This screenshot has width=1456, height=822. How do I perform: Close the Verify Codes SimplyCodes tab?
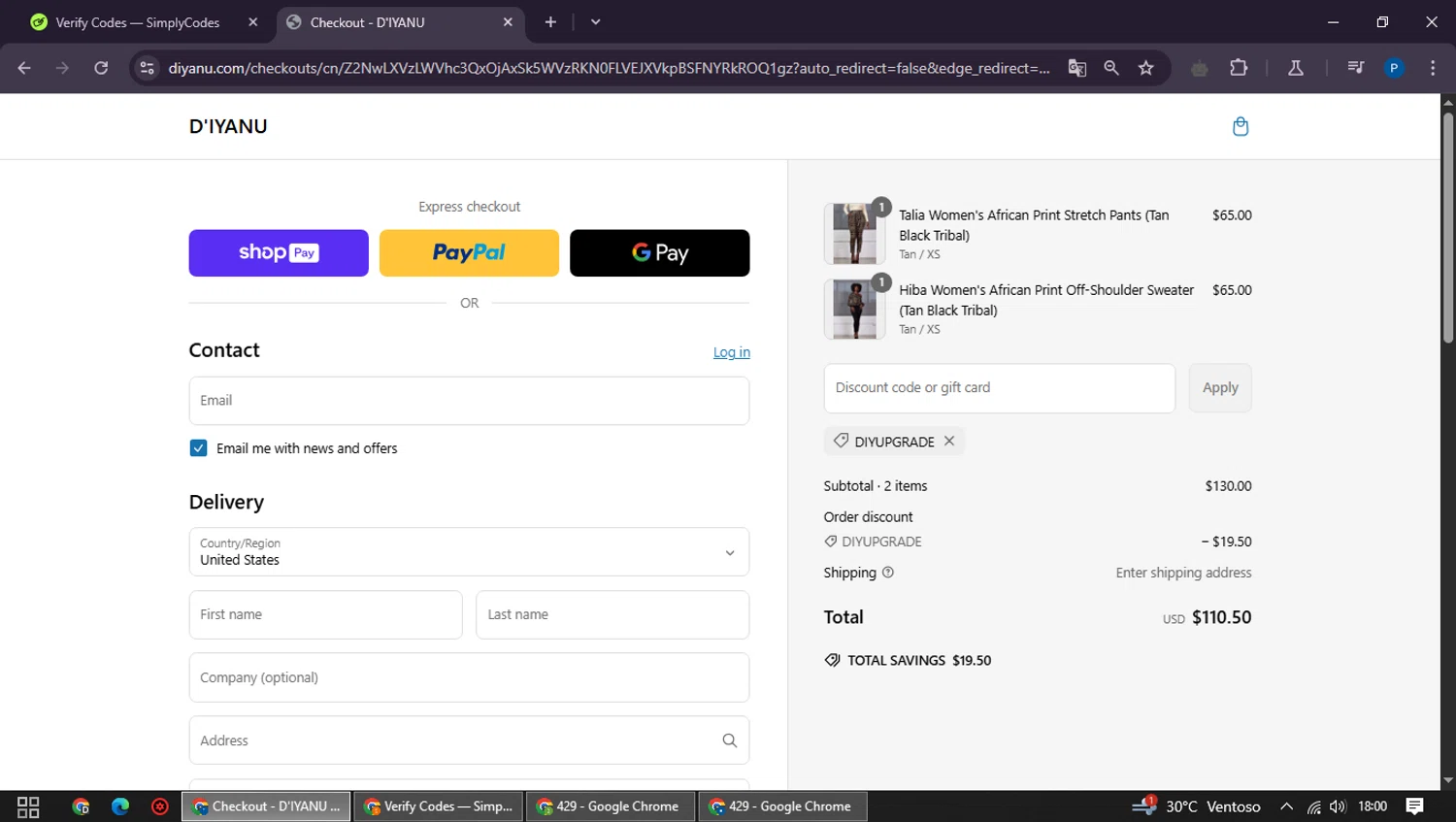(x=253, y=22)
